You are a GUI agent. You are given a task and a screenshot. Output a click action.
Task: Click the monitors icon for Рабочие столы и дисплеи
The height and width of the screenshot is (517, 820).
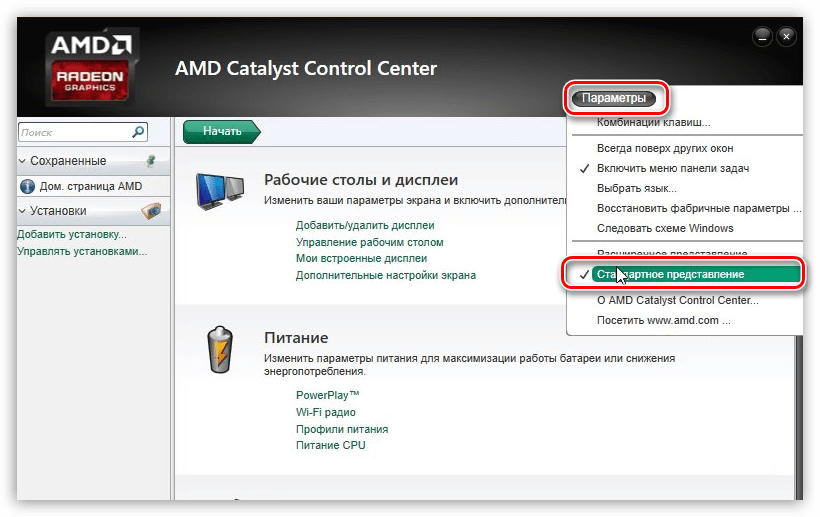[x=220, y=191]
